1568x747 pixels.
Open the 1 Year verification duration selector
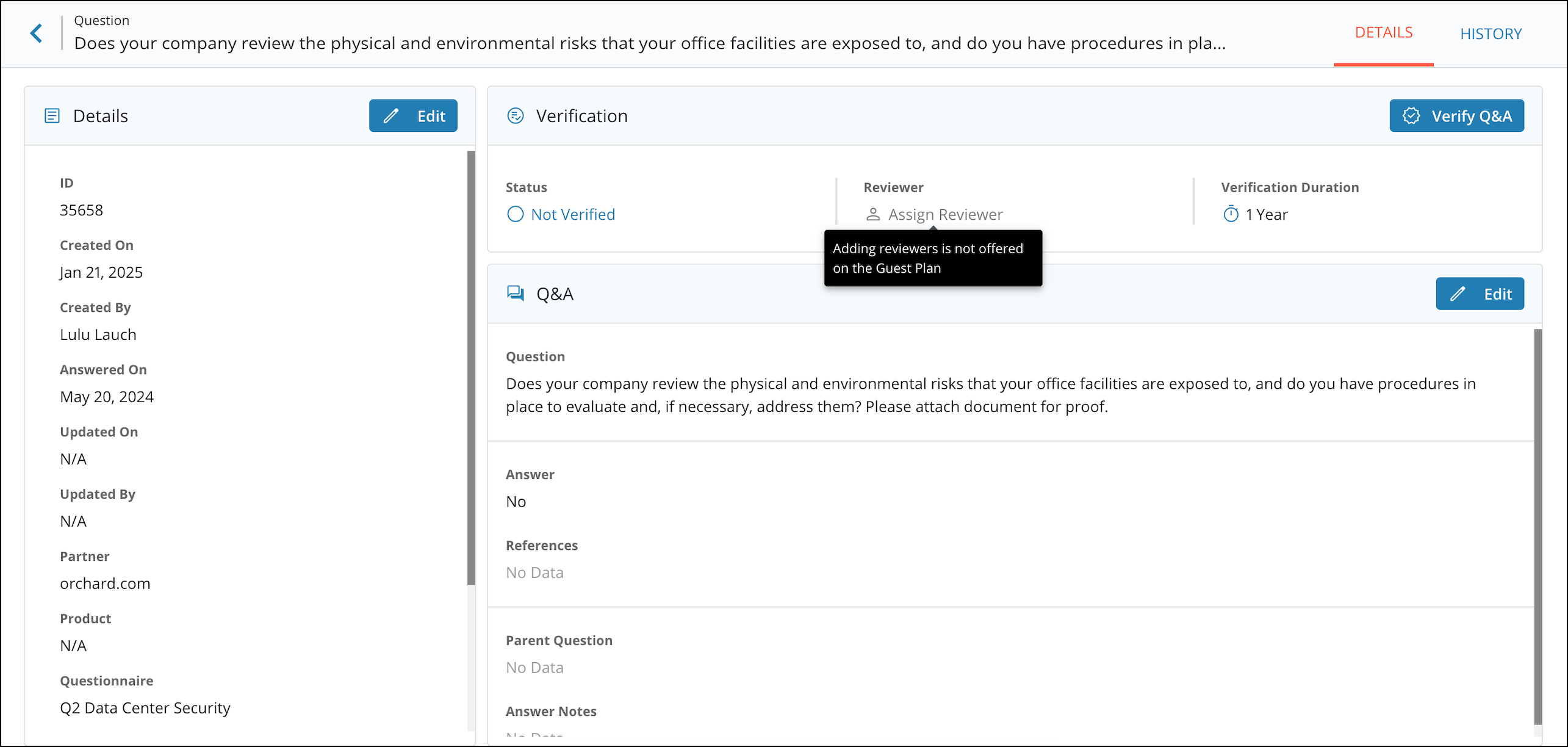pos(1267,214)
